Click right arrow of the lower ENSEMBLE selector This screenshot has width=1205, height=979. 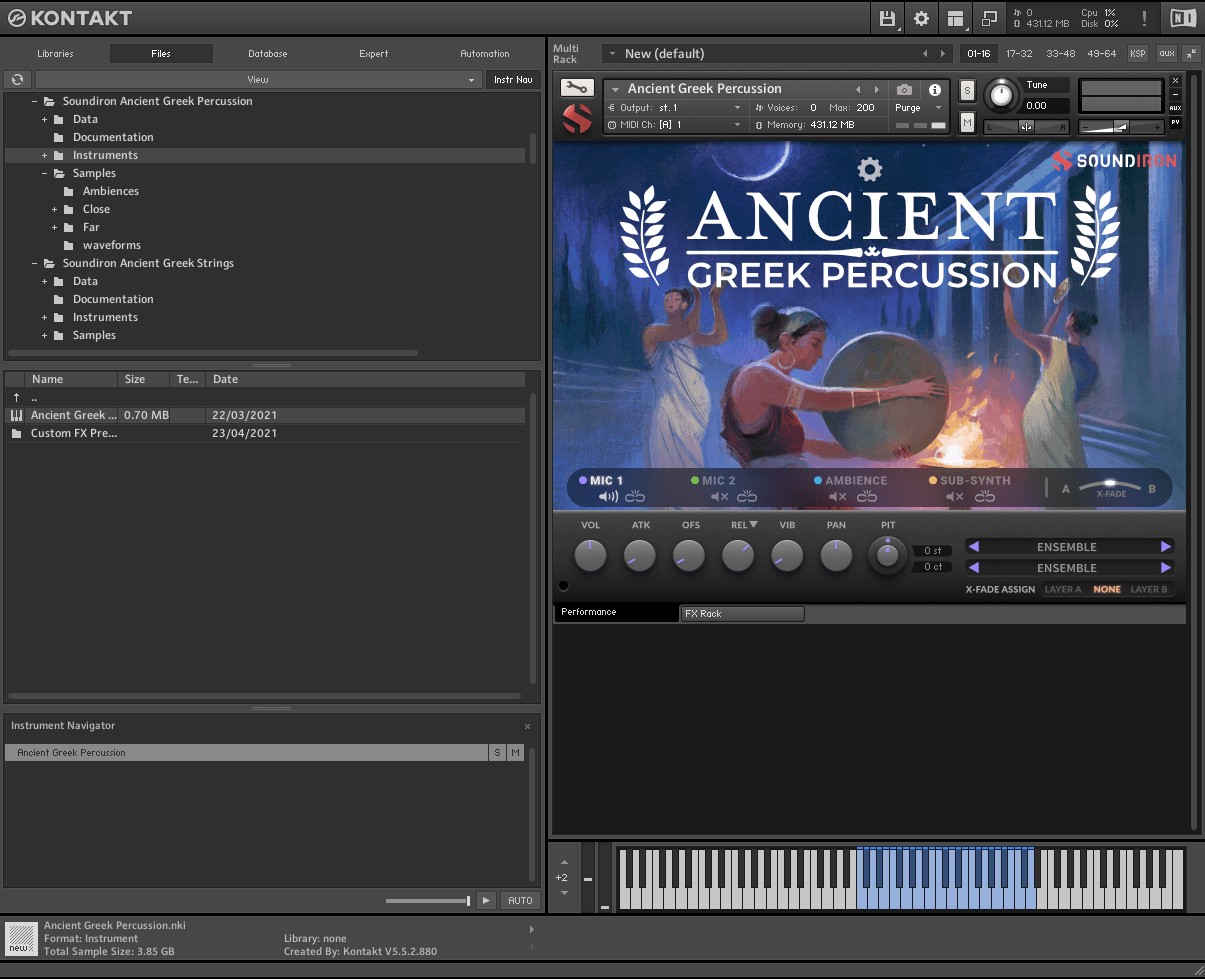coord(1165,568)
